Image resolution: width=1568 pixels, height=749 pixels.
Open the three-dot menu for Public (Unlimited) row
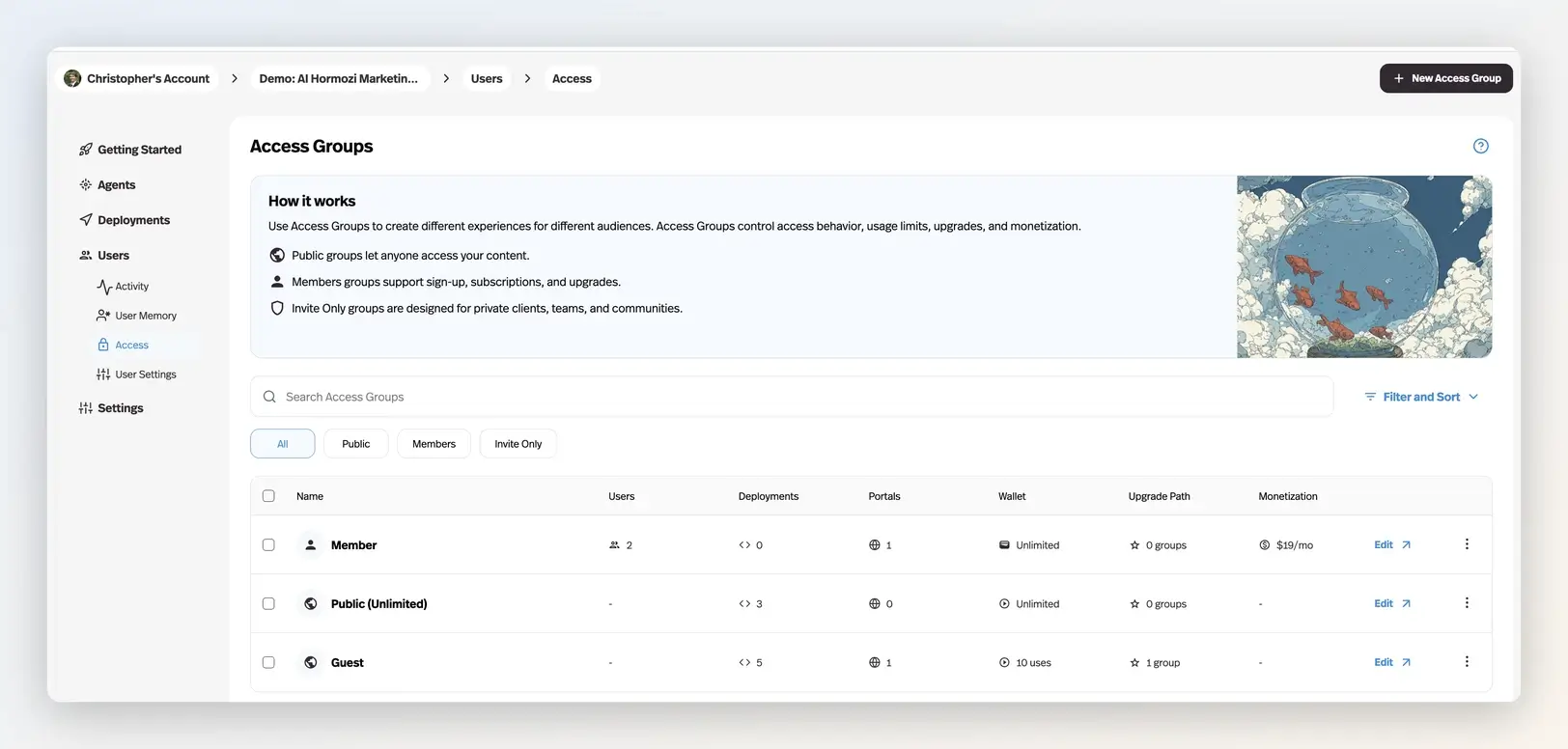pyautogui.click(x=1467, y=603)
